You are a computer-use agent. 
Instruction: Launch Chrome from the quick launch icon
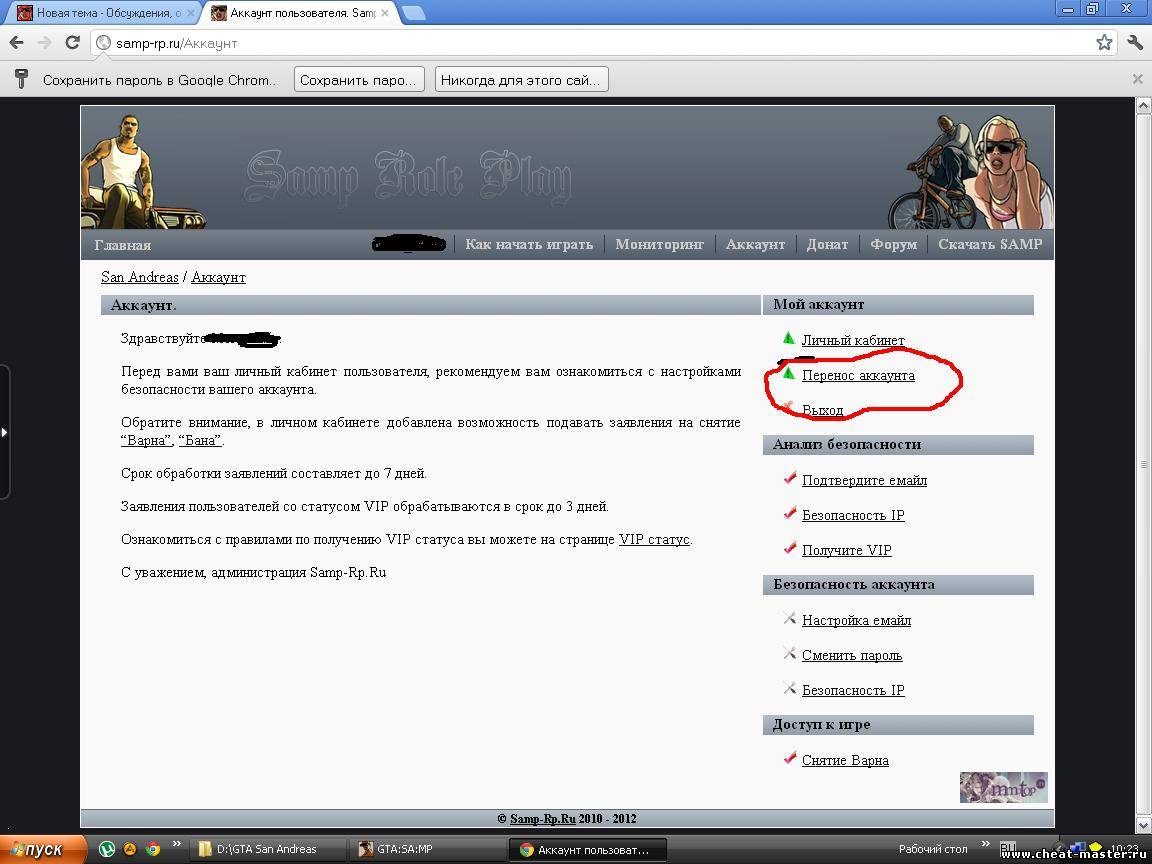[x=154, y=849]
